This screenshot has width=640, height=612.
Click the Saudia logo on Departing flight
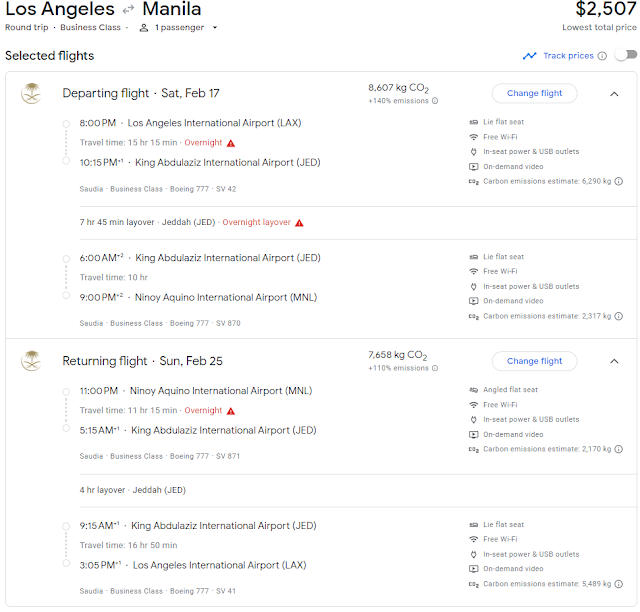(31, 93)
